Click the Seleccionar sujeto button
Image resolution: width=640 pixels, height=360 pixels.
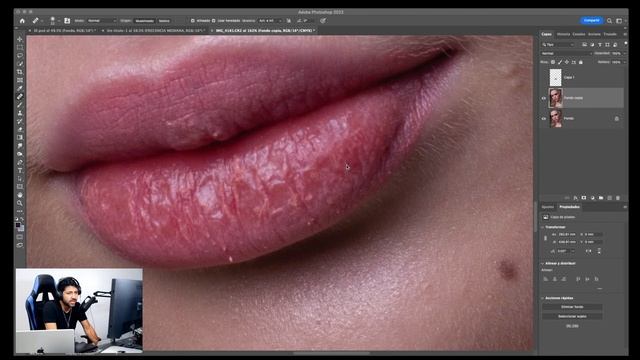pos(572,316)
